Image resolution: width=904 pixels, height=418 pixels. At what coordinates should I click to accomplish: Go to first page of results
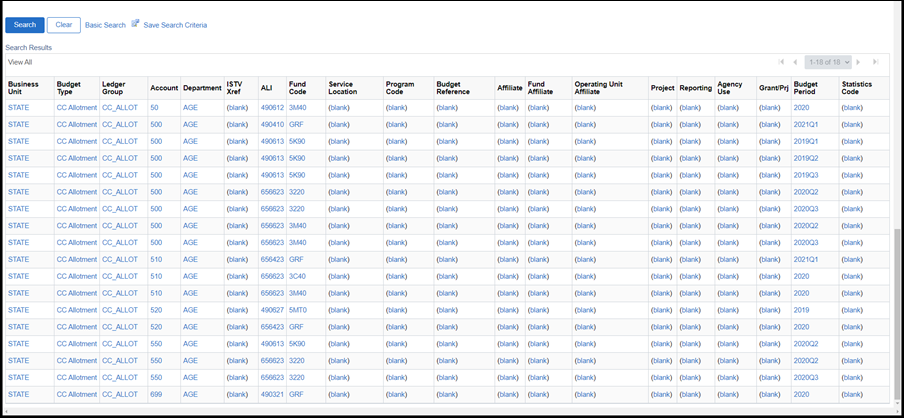pyautogui.click(x=781, y=62)
